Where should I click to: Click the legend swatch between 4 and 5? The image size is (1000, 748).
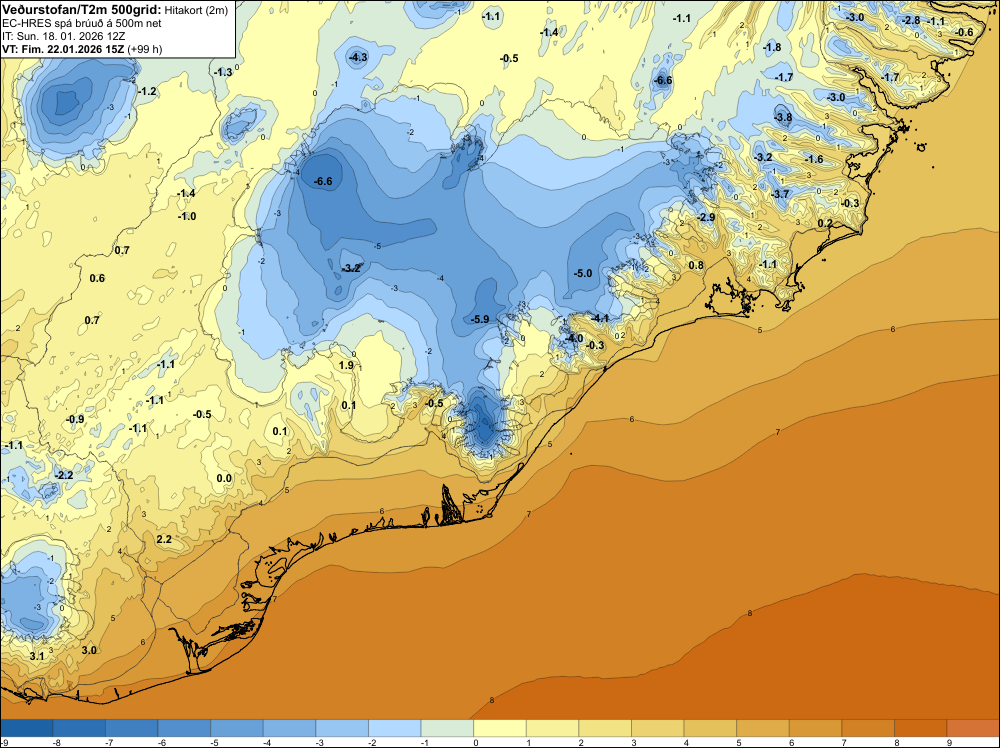[710, 728]
